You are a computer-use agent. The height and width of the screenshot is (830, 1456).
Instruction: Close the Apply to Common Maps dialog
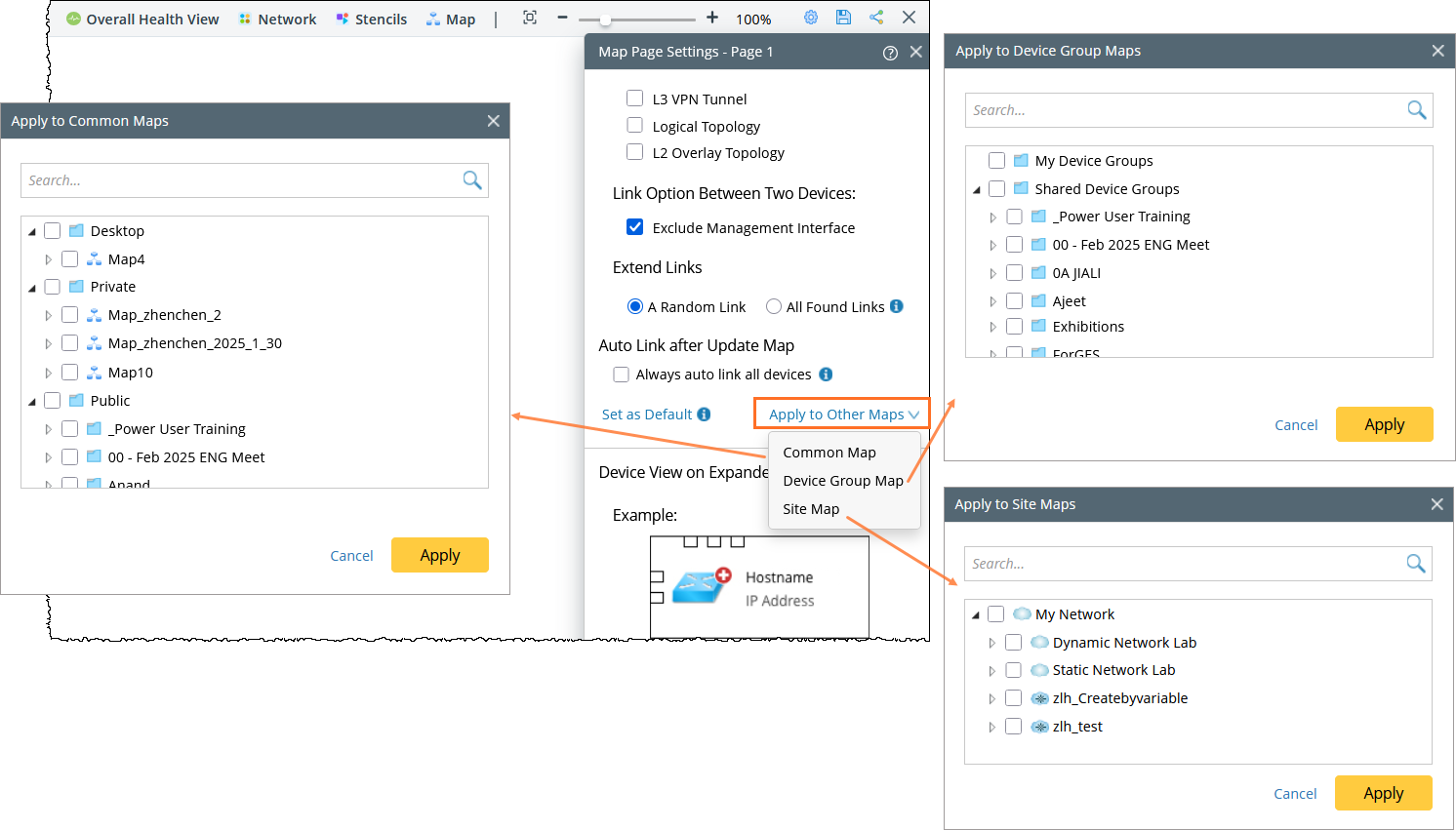(x=493, y=121)
